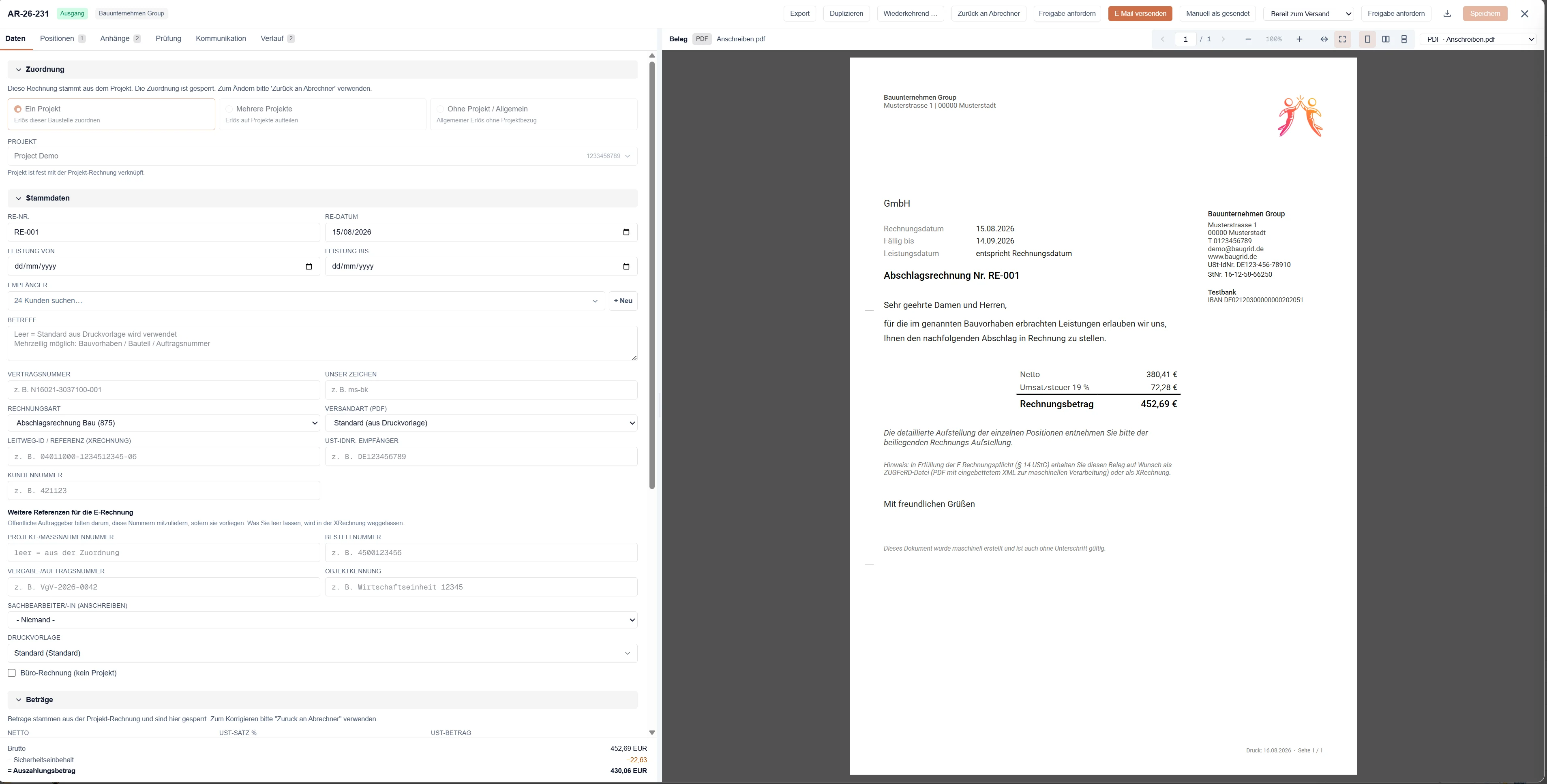Open the Positionen tab
Viewport: 1547px width, 784px height.
click(62, 38)
